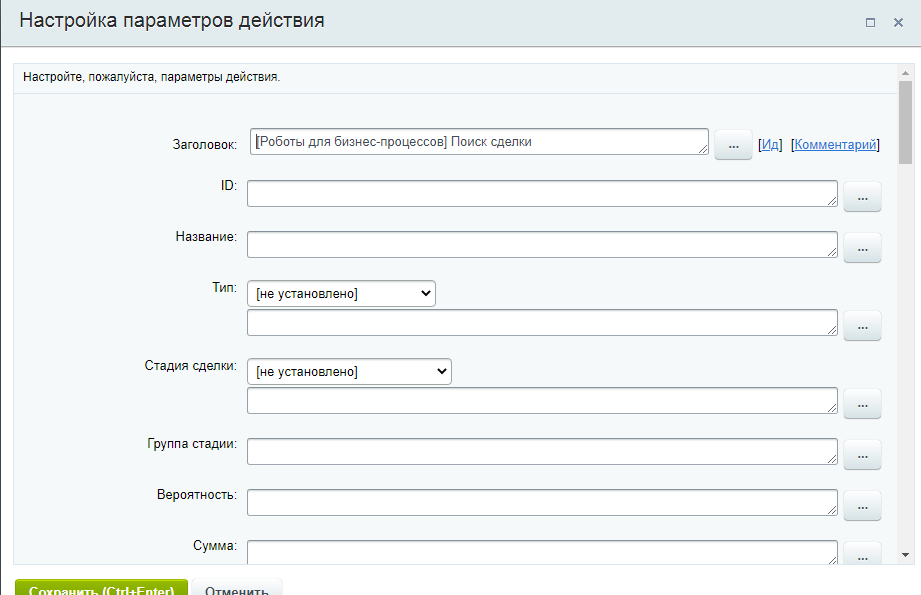The height and width of the screenshot is (595, 921).
Task: Open value picker for the Тип field
Action: pyautogui.click(x=862, y=325)
